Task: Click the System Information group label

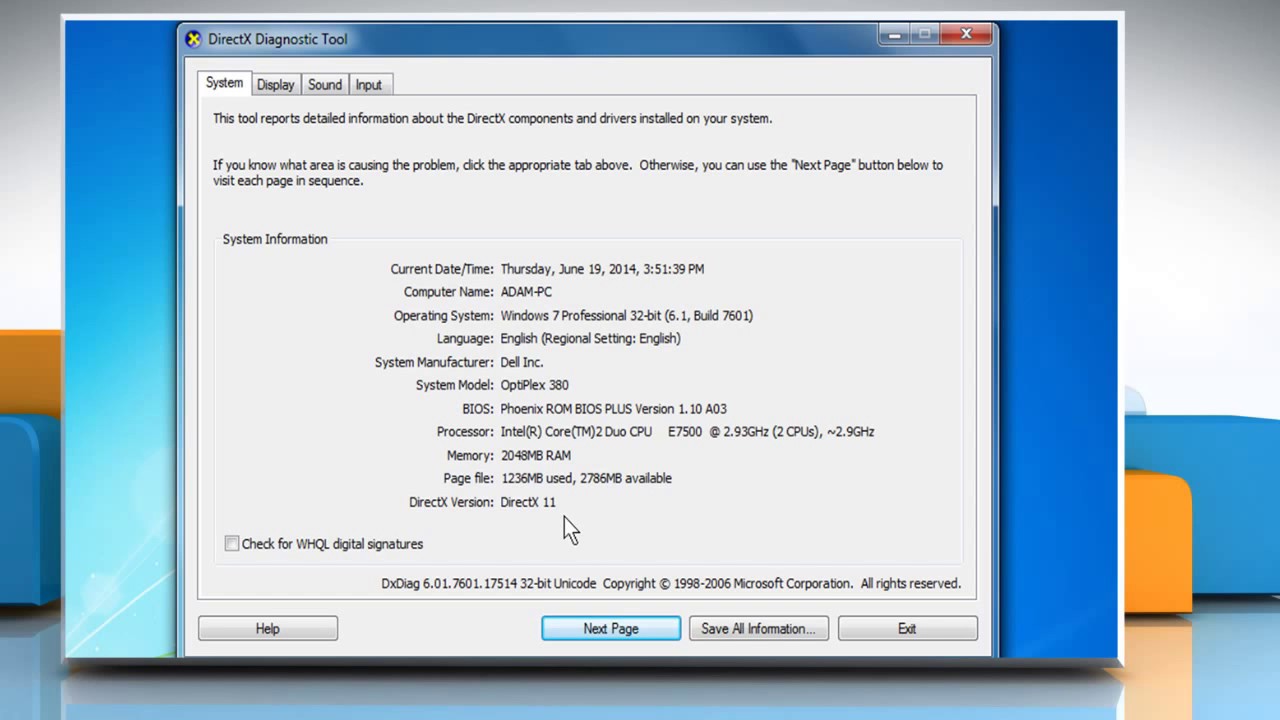Action: click(x=275, y=239)
